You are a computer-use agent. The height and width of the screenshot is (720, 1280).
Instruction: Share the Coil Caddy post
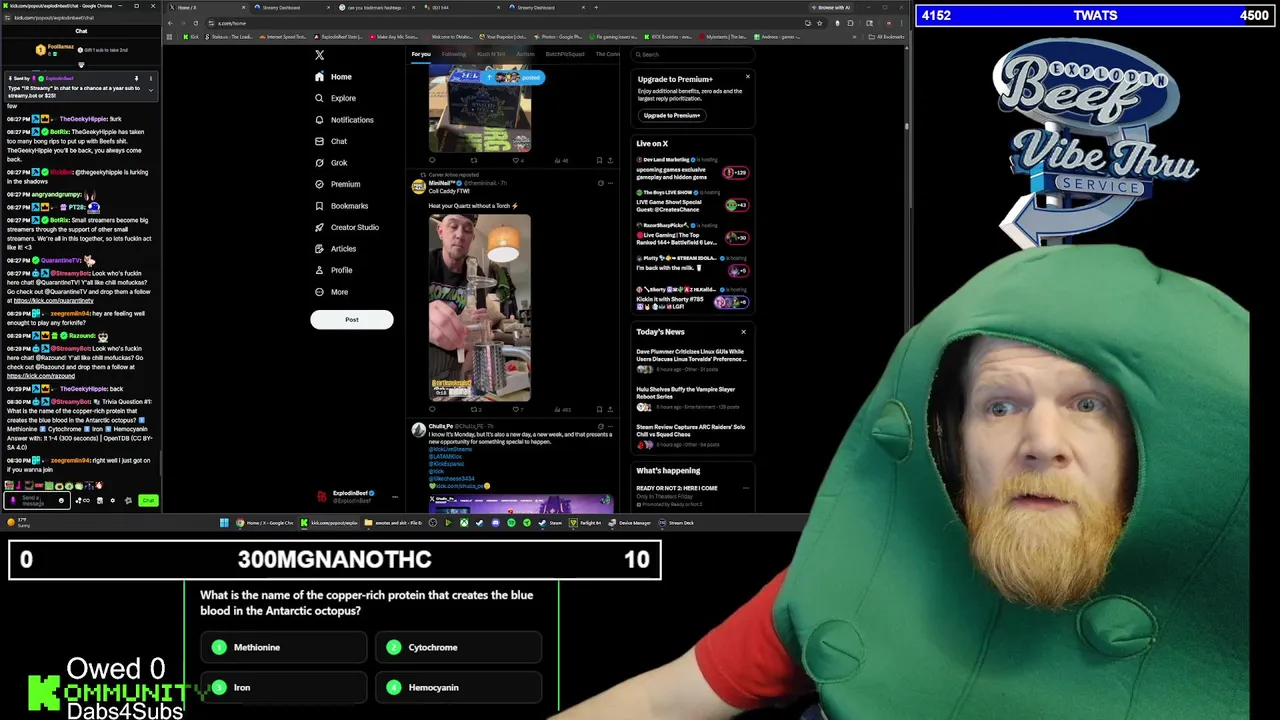[x=610, y=409]
